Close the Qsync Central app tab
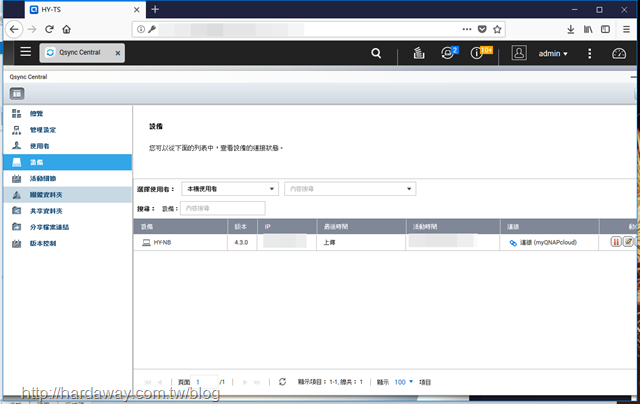 (118, 53)
